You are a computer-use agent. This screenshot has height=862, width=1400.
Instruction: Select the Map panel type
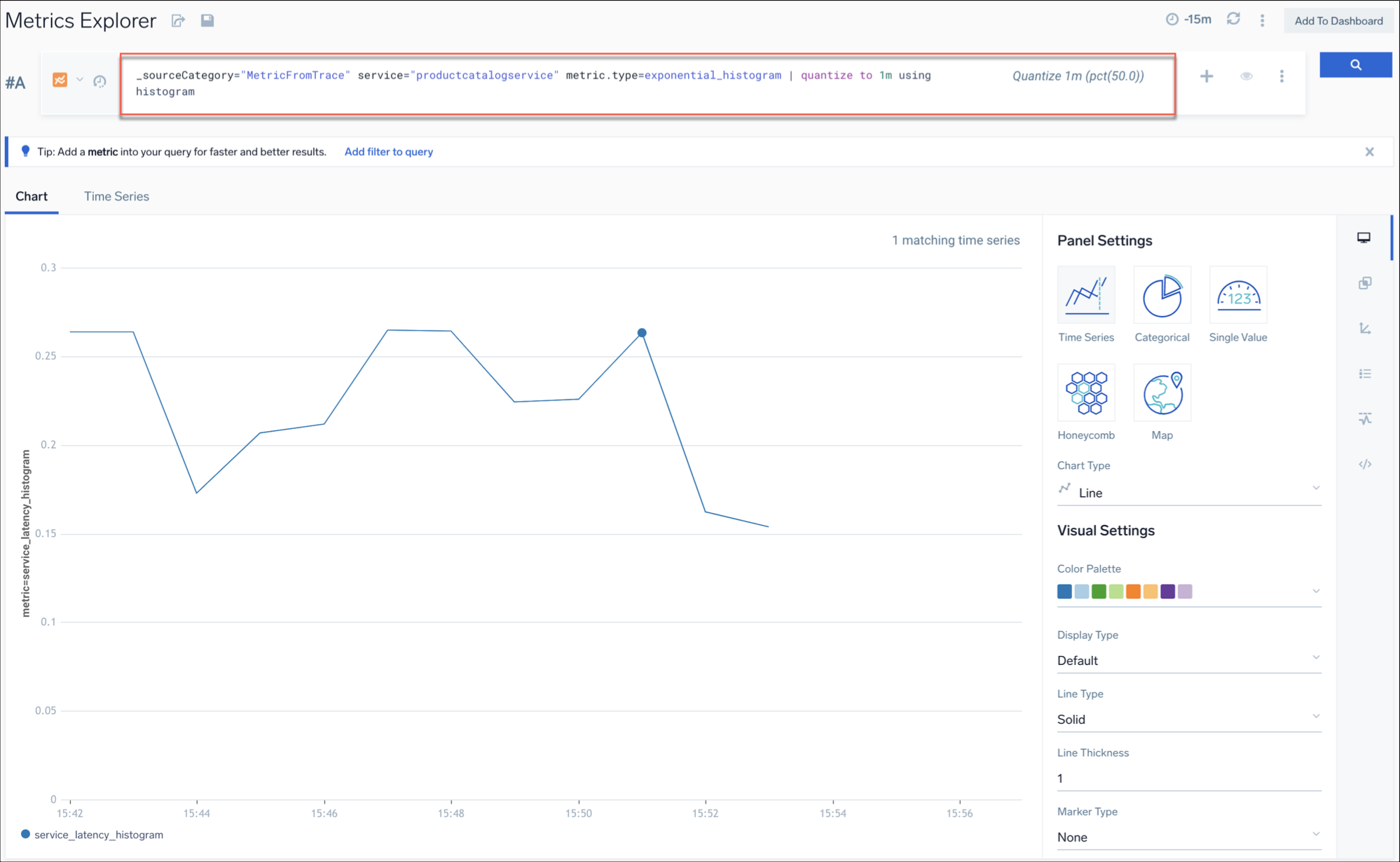[x=1162, y=393]
